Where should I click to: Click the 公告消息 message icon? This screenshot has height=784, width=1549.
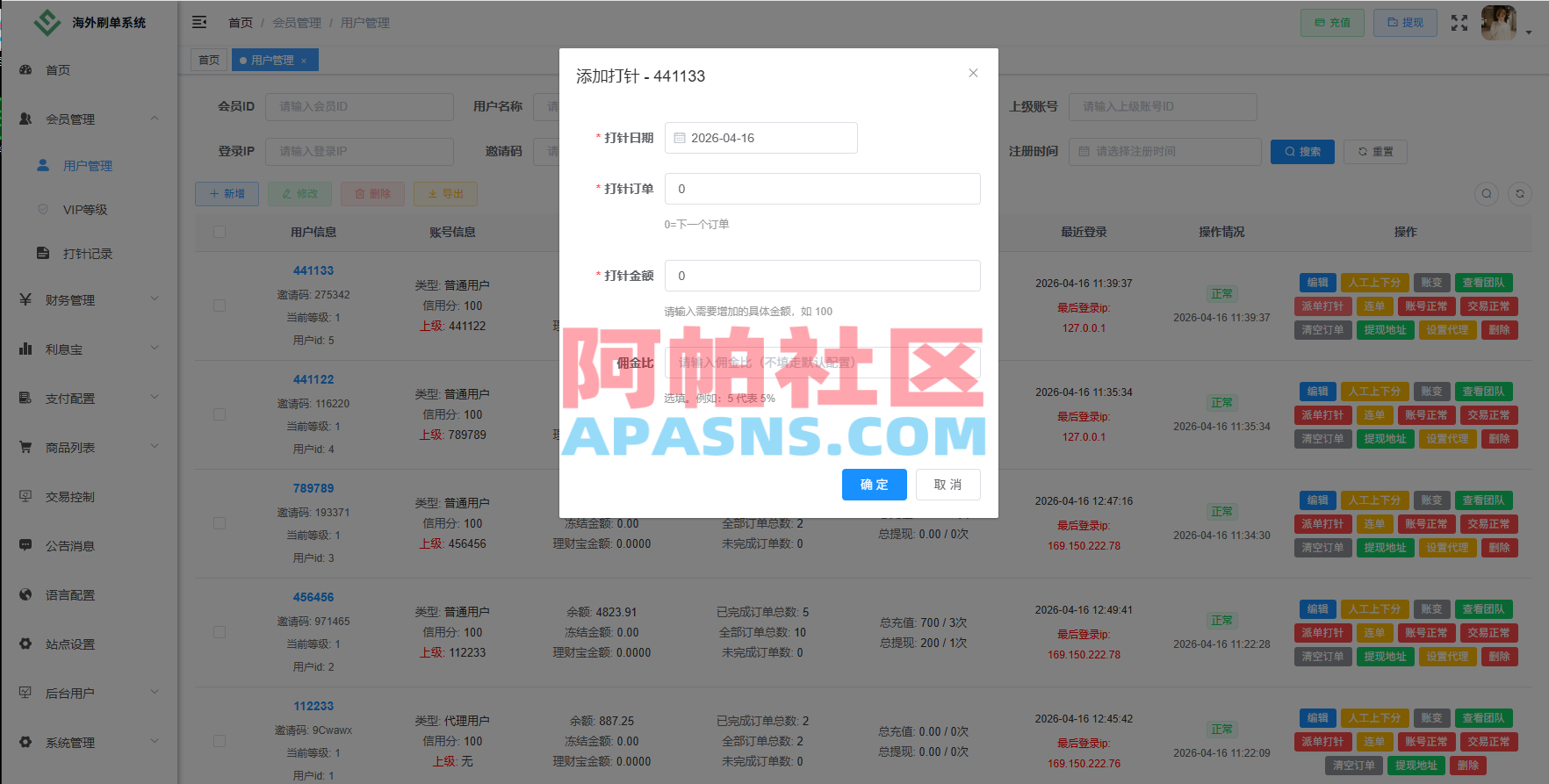click(x=25, y=545)
